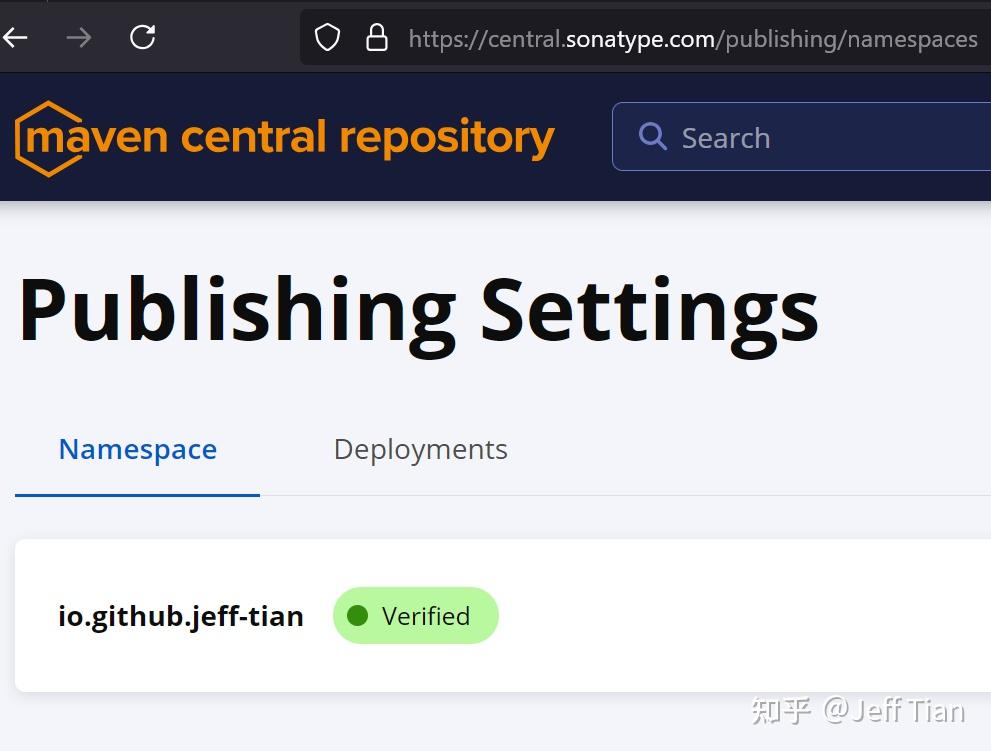Click the shield tracking protection icon
The height and width of the screenshot is (751, 991).
tap(327, 37)
